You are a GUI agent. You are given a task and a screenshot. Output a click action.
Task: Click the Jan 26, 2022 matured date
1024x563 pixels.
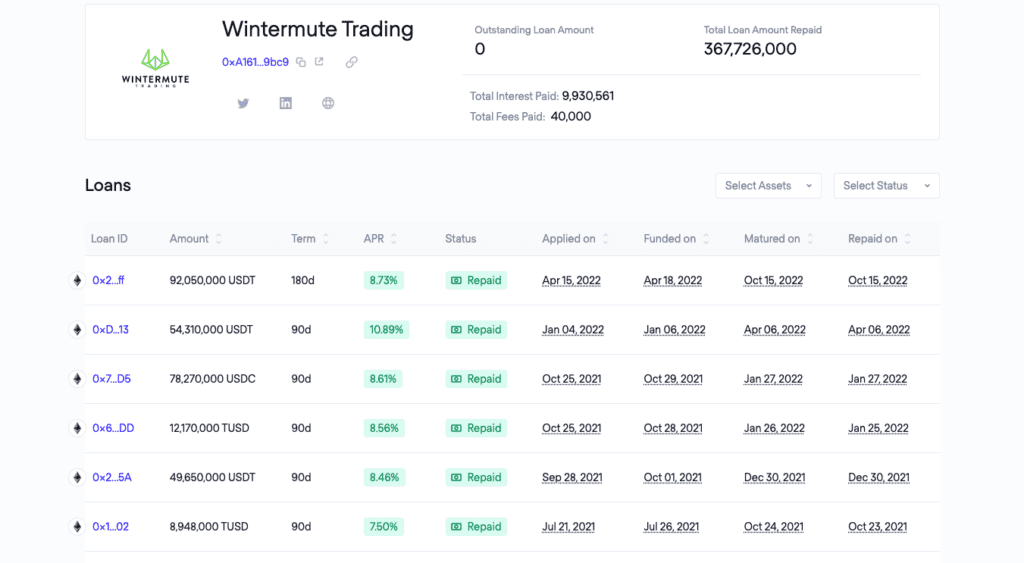click(775, 428)
